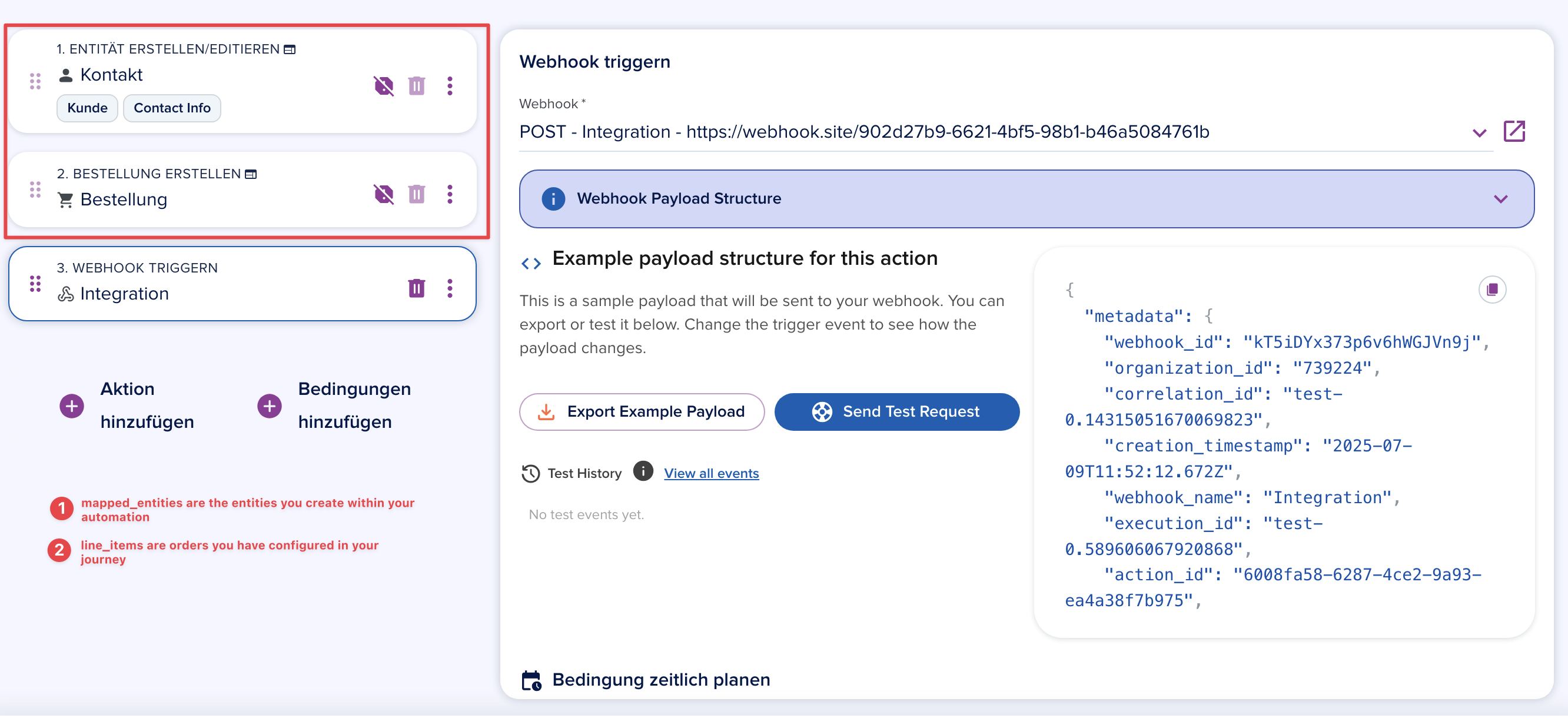Open View all events link

click(712, 474)
